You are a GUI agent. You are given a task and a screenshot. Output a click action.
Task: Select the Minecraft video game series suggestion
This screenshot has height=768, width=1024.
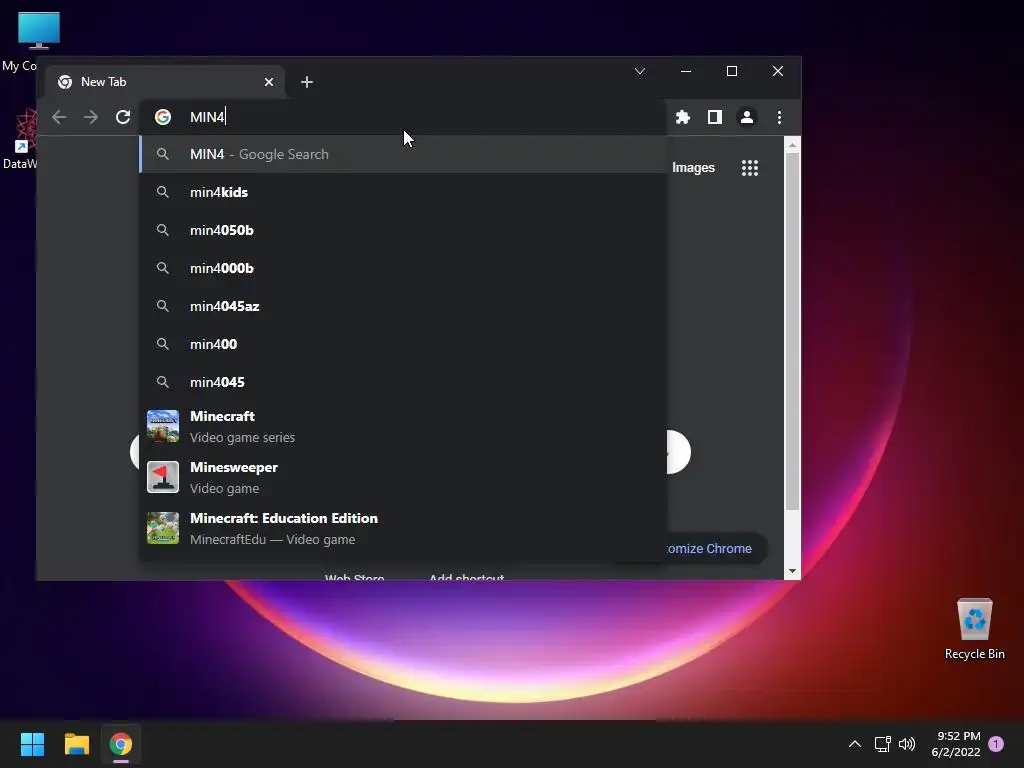(x=404, y=426)
